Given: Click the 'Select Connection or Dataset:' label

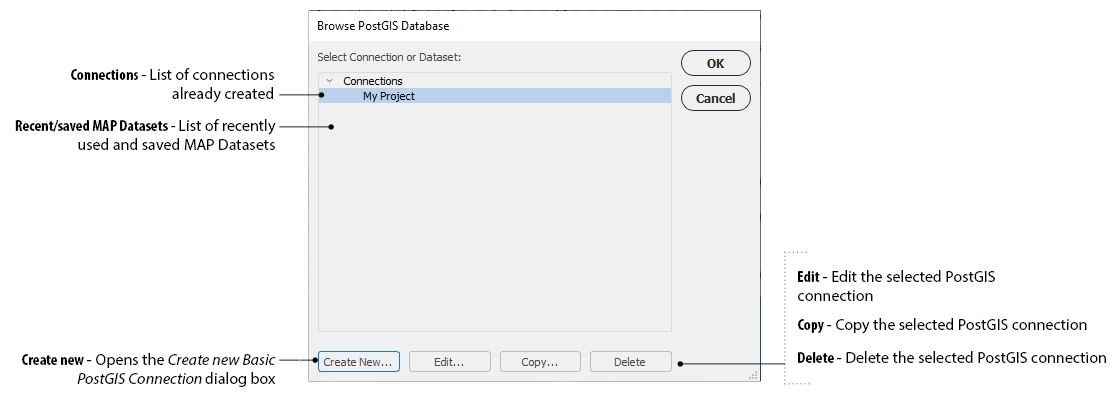Looking at the screenshot, I should tap(389, 56).
